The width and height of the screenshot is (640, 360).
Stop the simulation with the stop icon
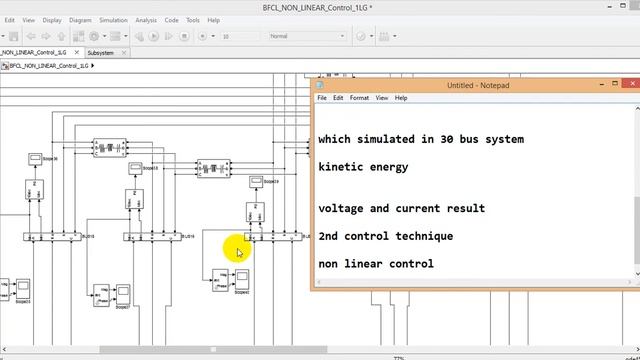click(184, 36)
